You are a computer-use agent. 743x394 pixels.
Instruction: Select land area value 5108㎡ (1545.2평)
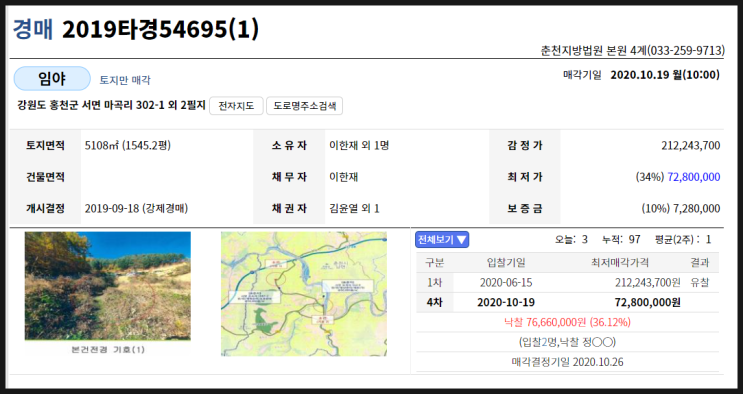(127, 145)
